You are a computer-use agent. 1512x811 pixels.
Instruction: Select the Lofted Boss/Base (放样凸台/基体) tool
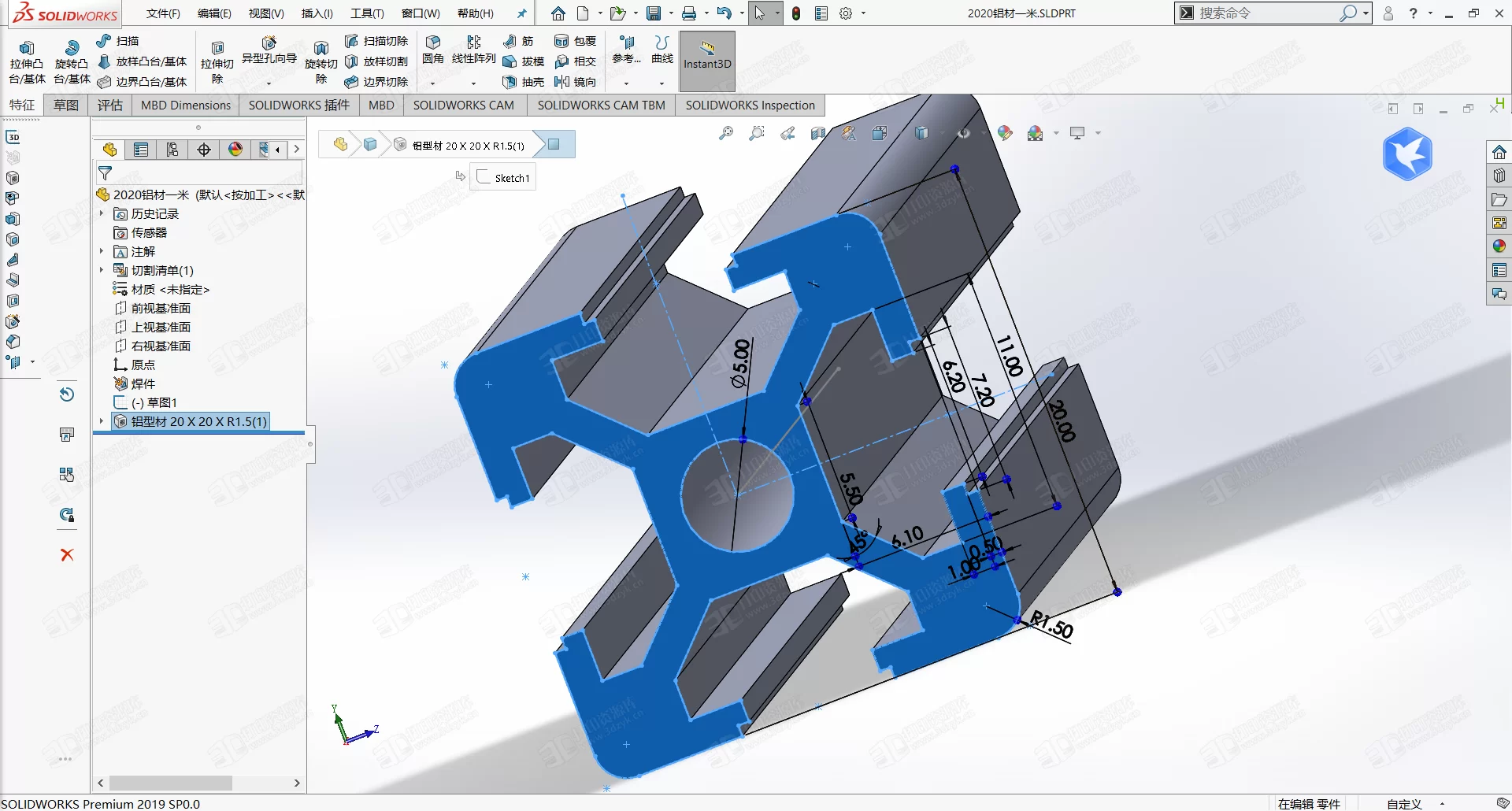143,61
